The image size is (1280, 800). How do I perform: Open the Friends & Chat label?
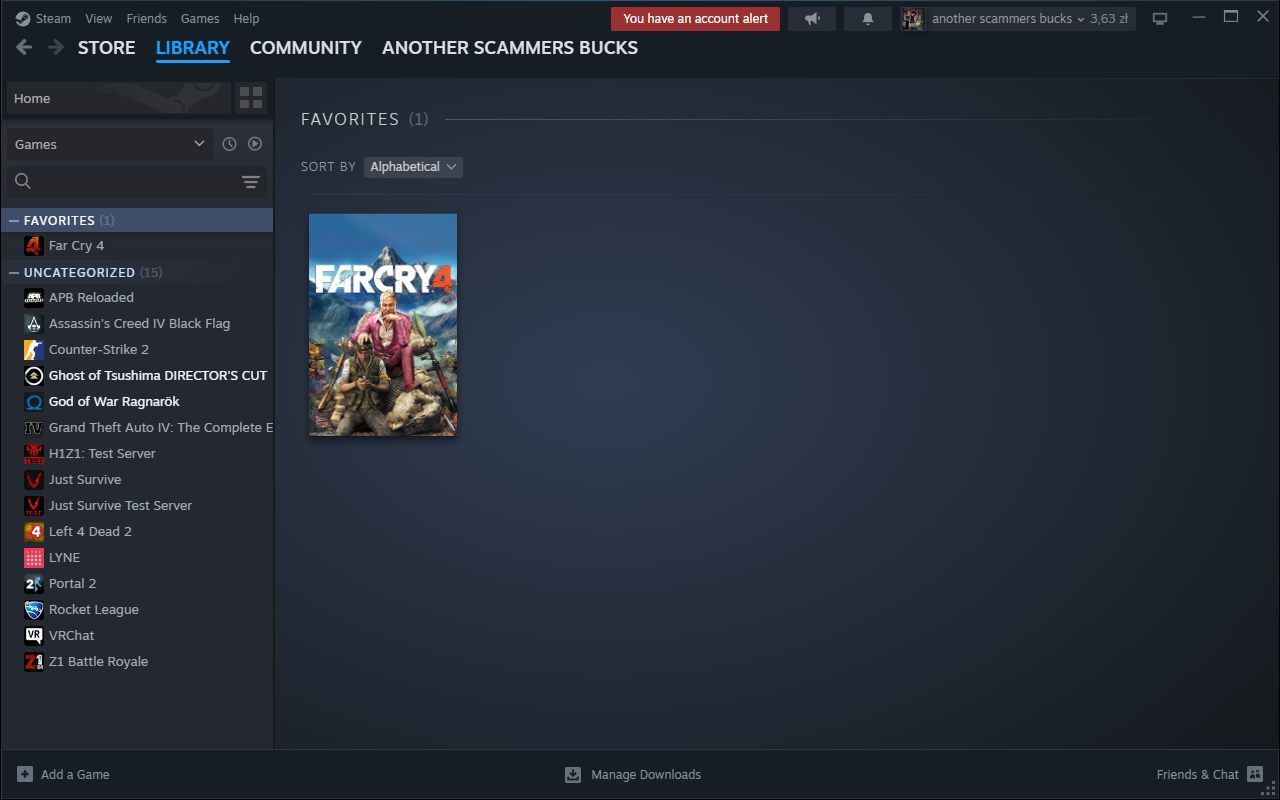[1198, 774]
